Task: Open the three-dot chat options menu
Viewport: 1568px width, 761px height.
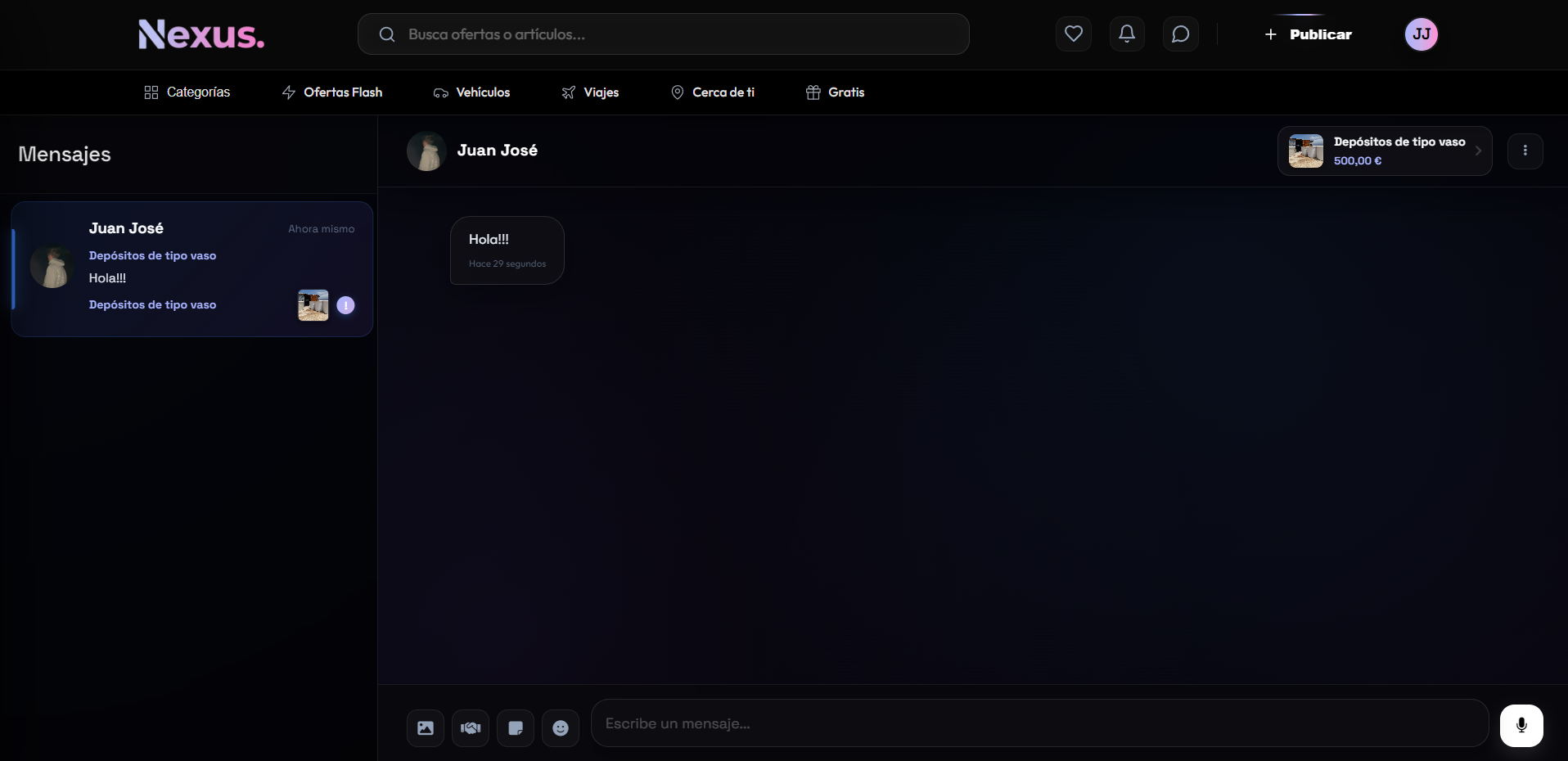Action: point(1525,151)
